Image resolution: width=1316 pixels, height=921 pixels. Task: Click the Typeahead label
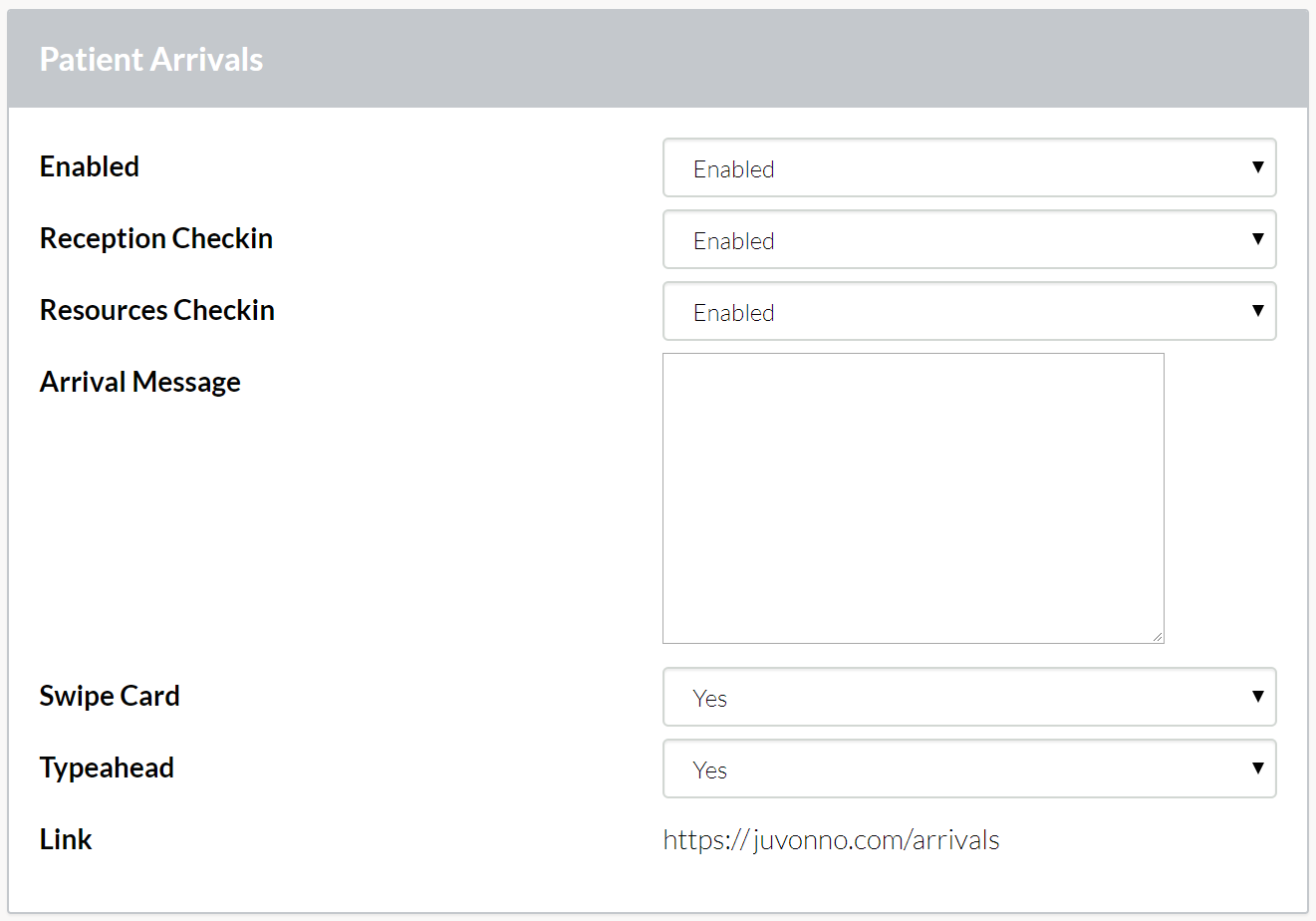107,768
